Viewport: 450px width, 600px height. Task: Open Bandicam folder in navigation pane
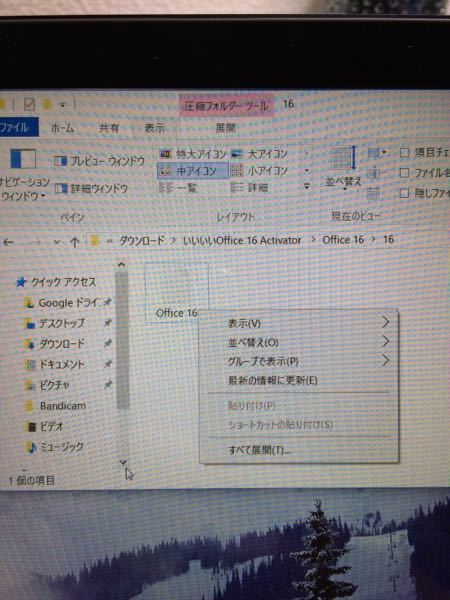[56, 406]
